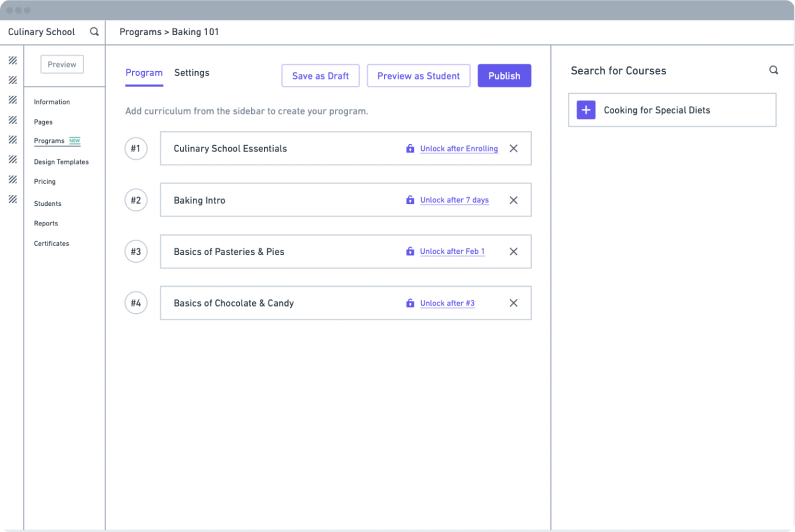795x532 pixels.
Task: Click the #4 order badge
Action: pyautogui.click(x=136, y=303)
